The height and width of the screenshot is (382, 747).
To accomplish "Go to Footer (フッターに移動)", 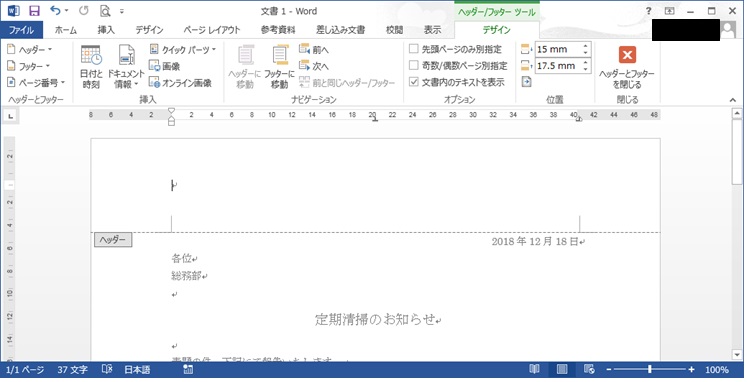I will (x=280, y=67).
